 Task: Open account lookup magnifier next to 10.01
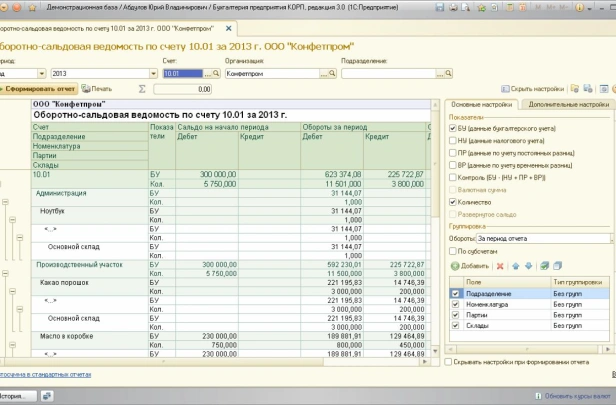[216, 73]
